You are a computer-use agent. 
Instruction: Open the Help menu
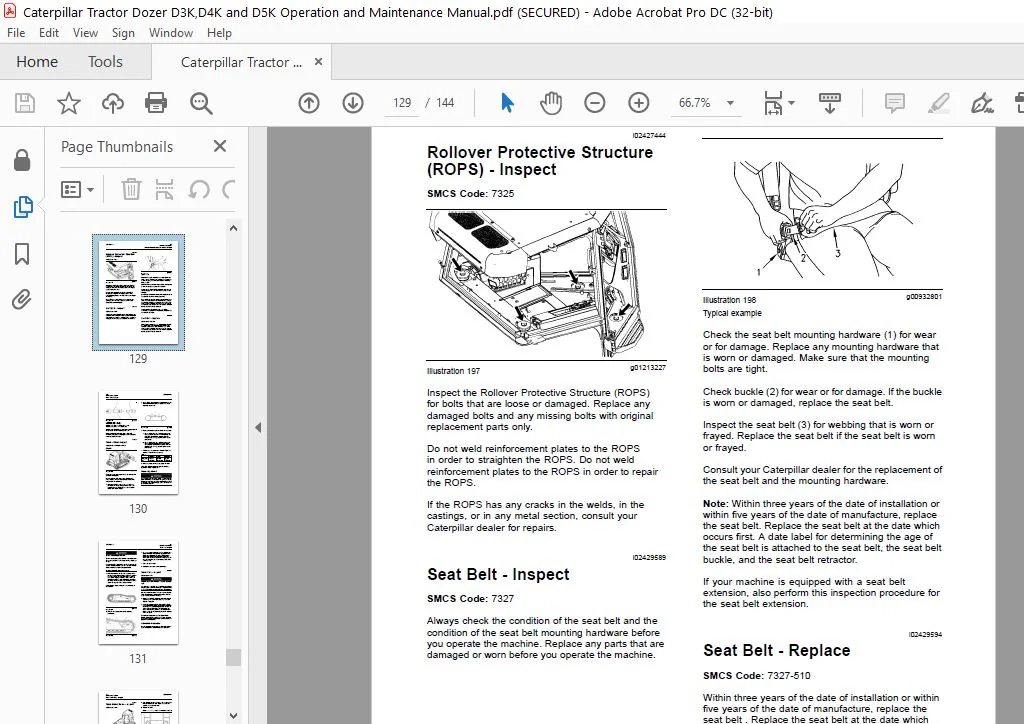(219, 33)
